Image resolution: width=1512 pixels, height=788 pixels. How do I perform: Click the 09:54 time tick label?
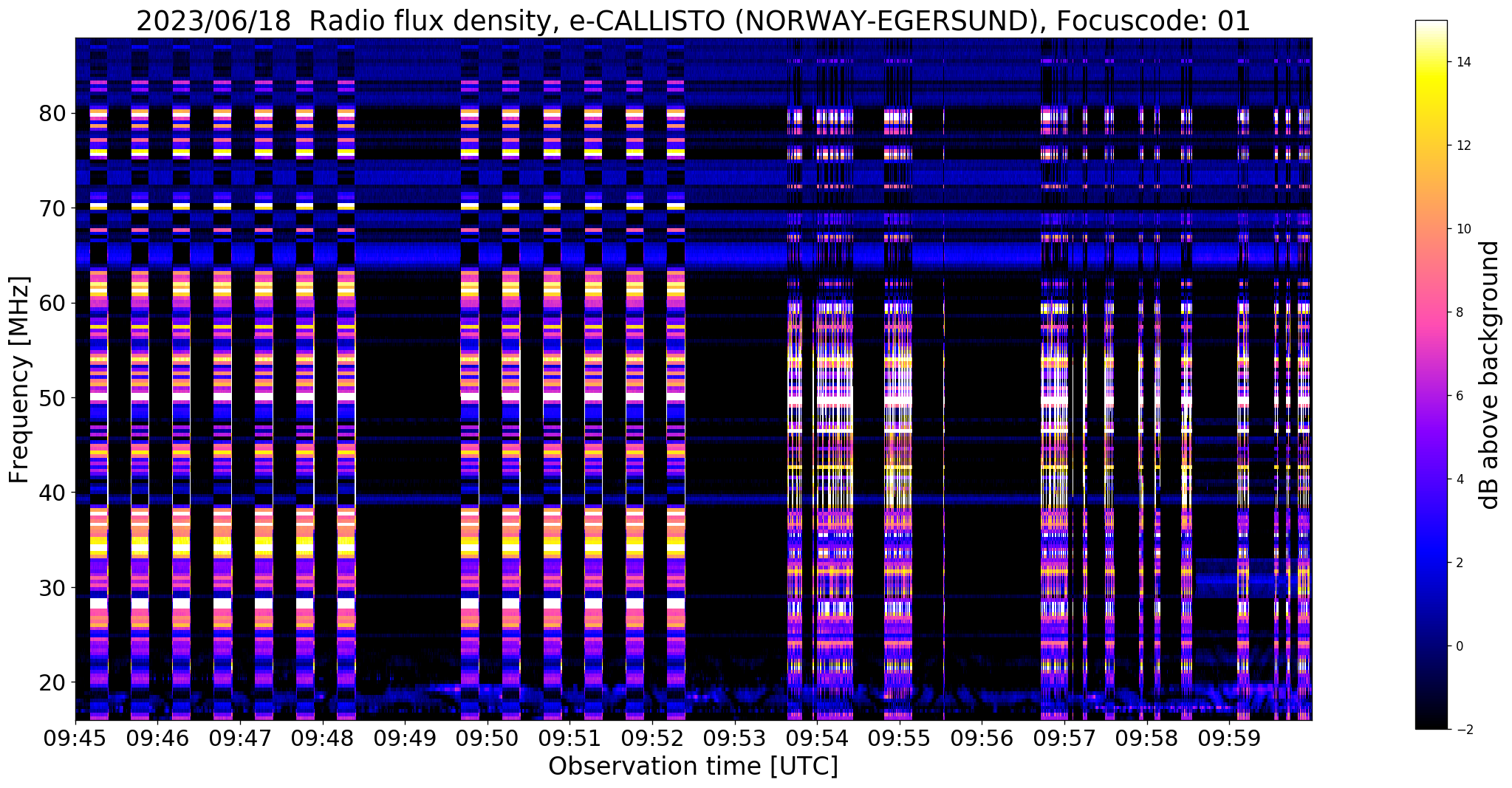pos(817,739)
